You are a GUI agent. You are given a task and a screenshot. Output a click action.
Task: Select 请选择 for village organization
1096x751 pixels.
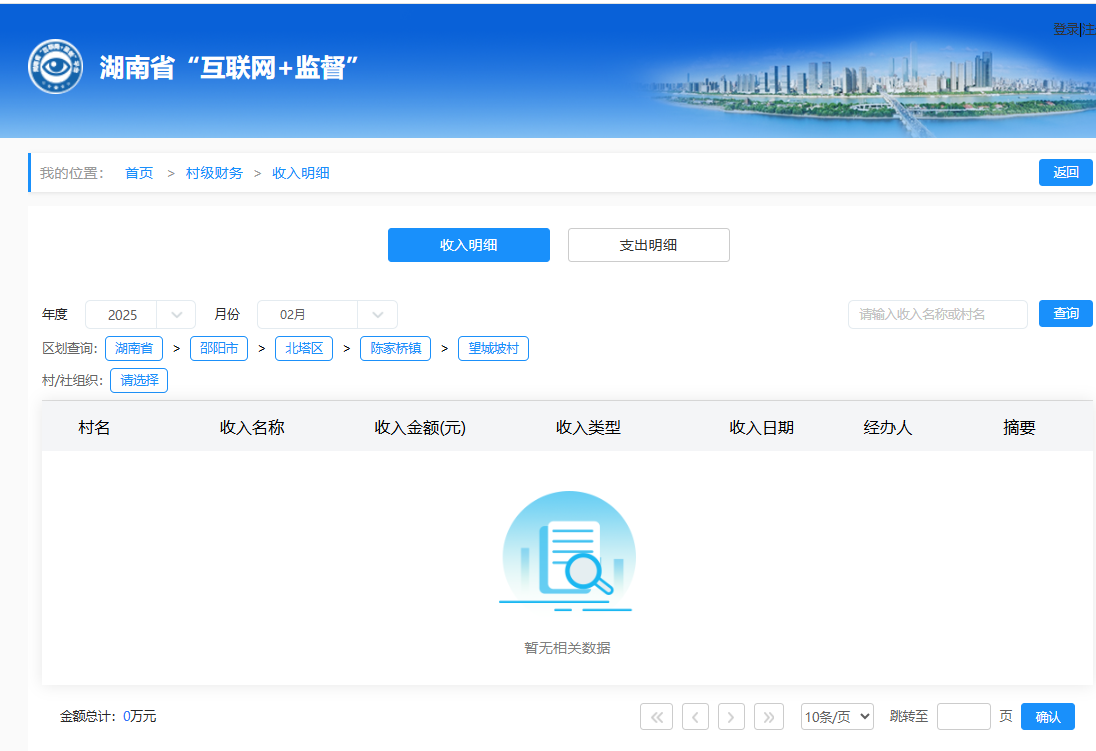(139, 380)
